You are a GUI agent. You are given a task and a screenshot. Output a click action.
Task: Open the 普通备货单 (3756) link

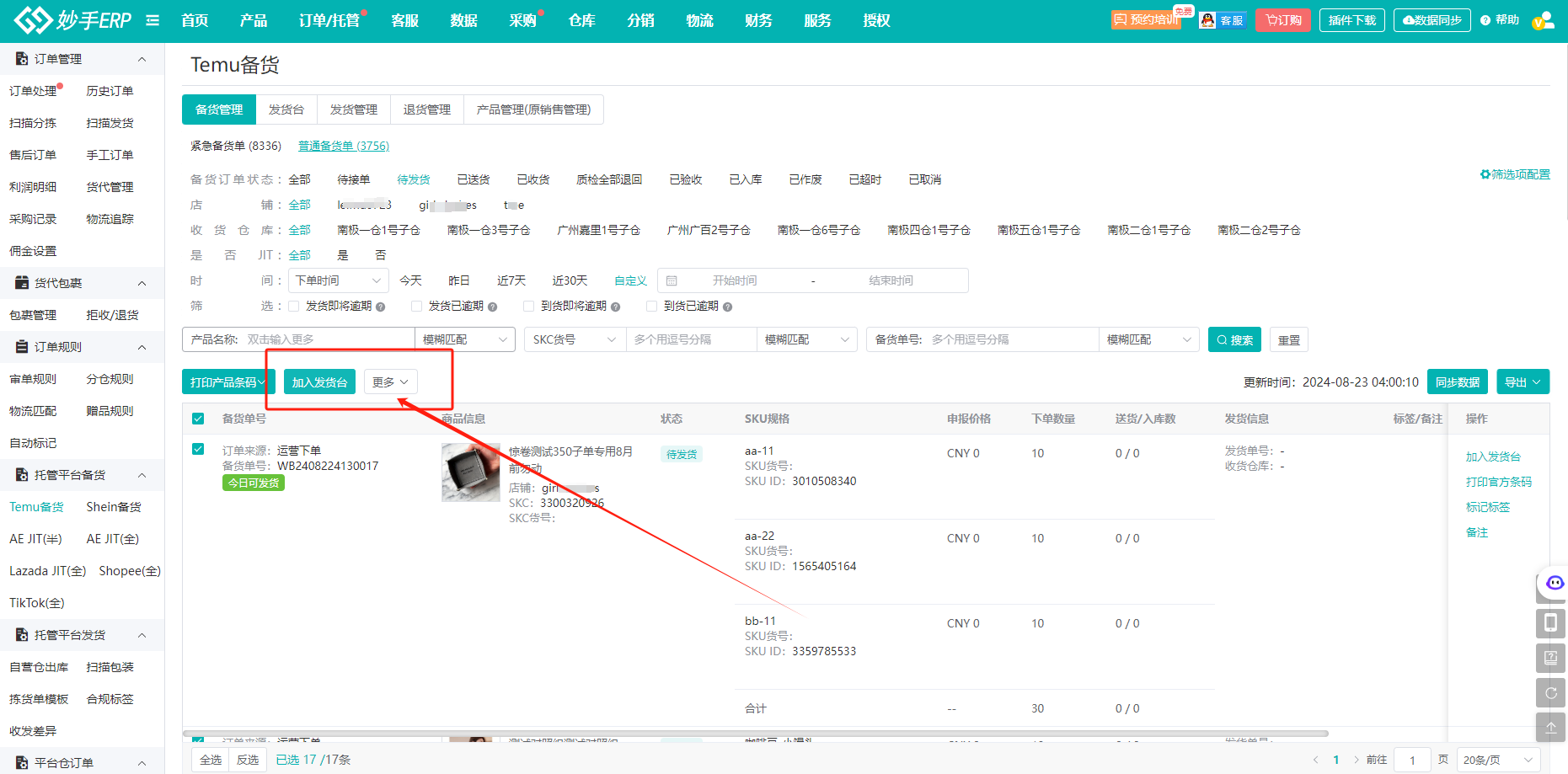[344, 146]
